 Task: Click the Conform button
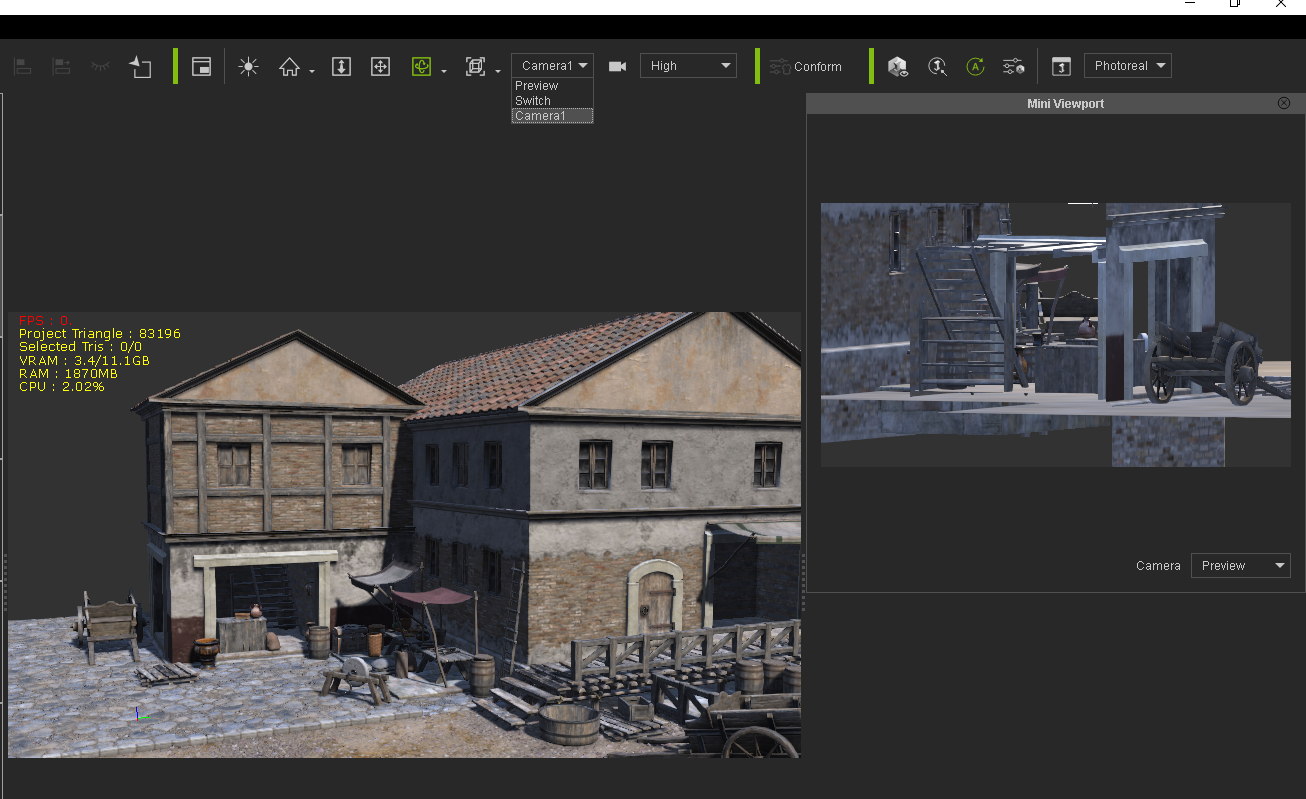(x=806, y=67)
